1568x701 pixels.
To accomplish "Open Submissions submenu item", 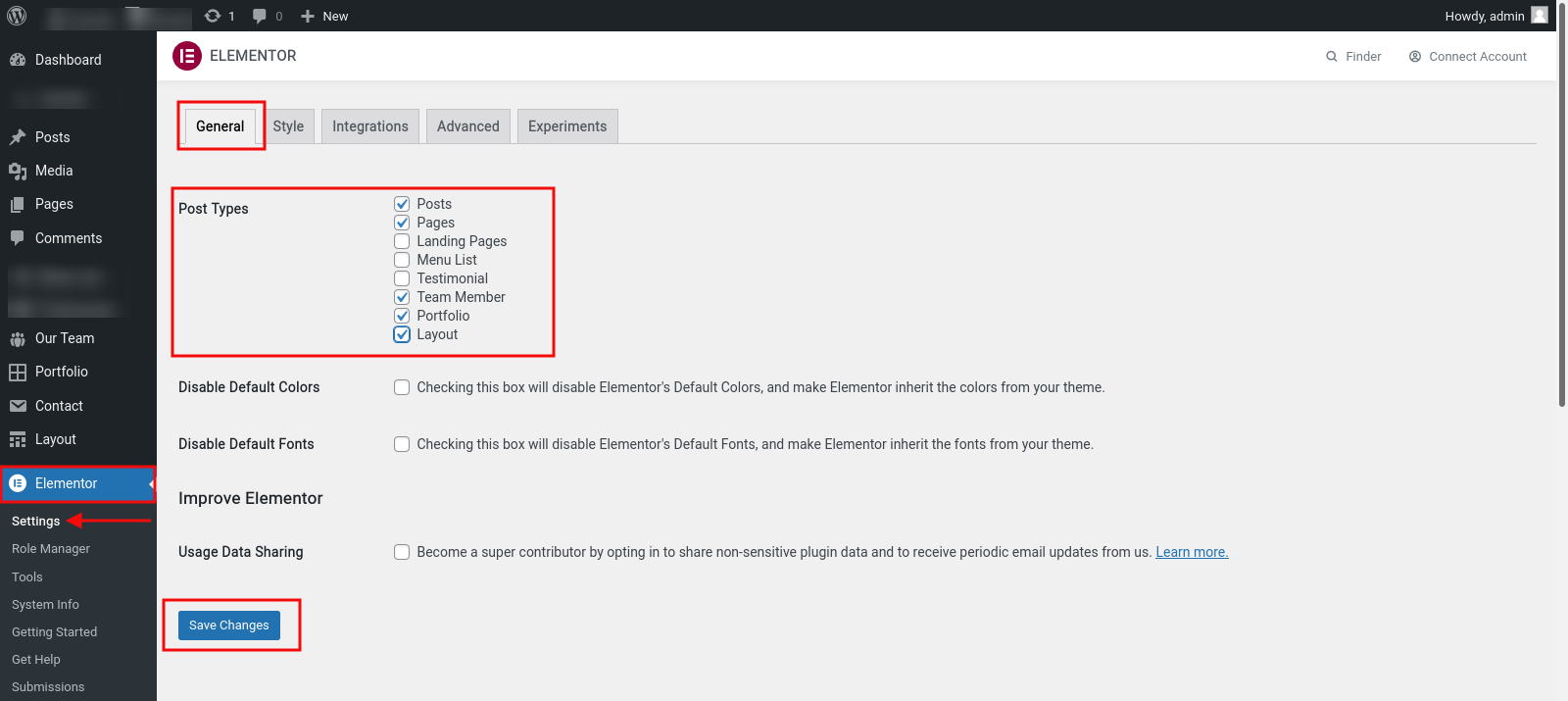I will tap(48, 687).
